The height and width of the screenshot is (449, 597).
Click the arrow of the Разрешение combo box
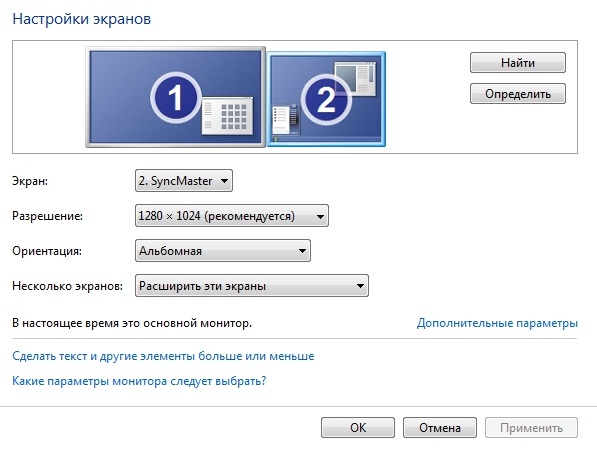tap(320, 216)
